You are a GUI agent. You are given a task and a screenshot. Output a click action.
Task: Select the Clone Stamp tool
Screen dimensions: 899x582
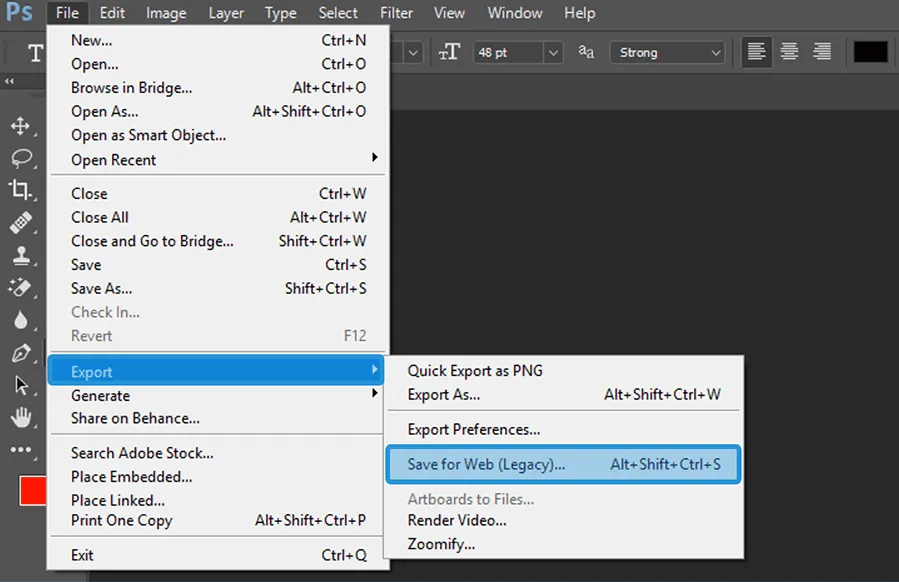click(x=21, y=255)
